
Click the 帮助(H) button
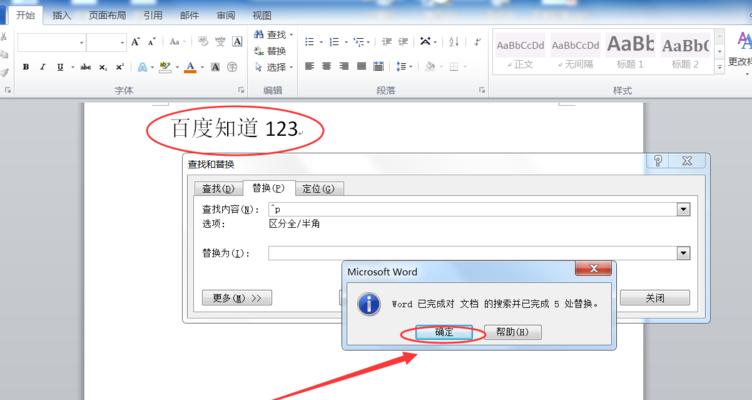pos(513,332)
